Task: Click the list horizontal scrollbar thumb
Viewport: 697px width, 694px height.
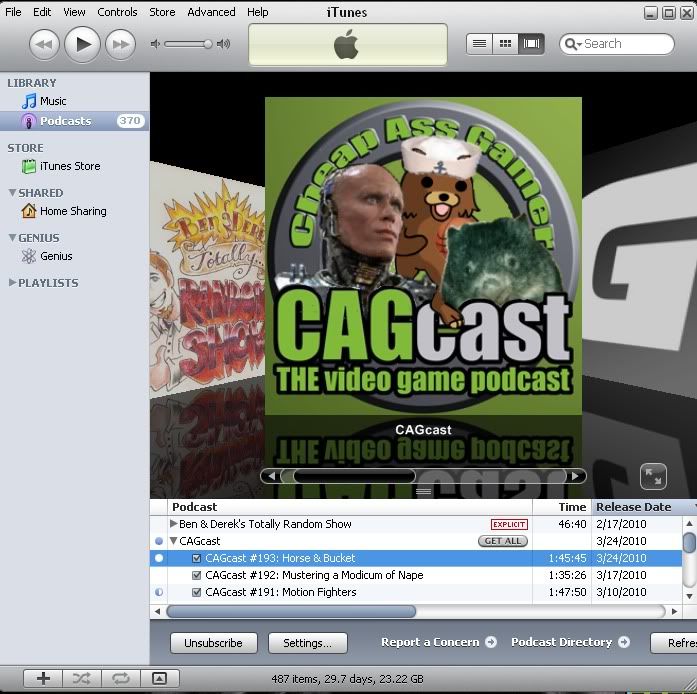Action: pos(291,611)
